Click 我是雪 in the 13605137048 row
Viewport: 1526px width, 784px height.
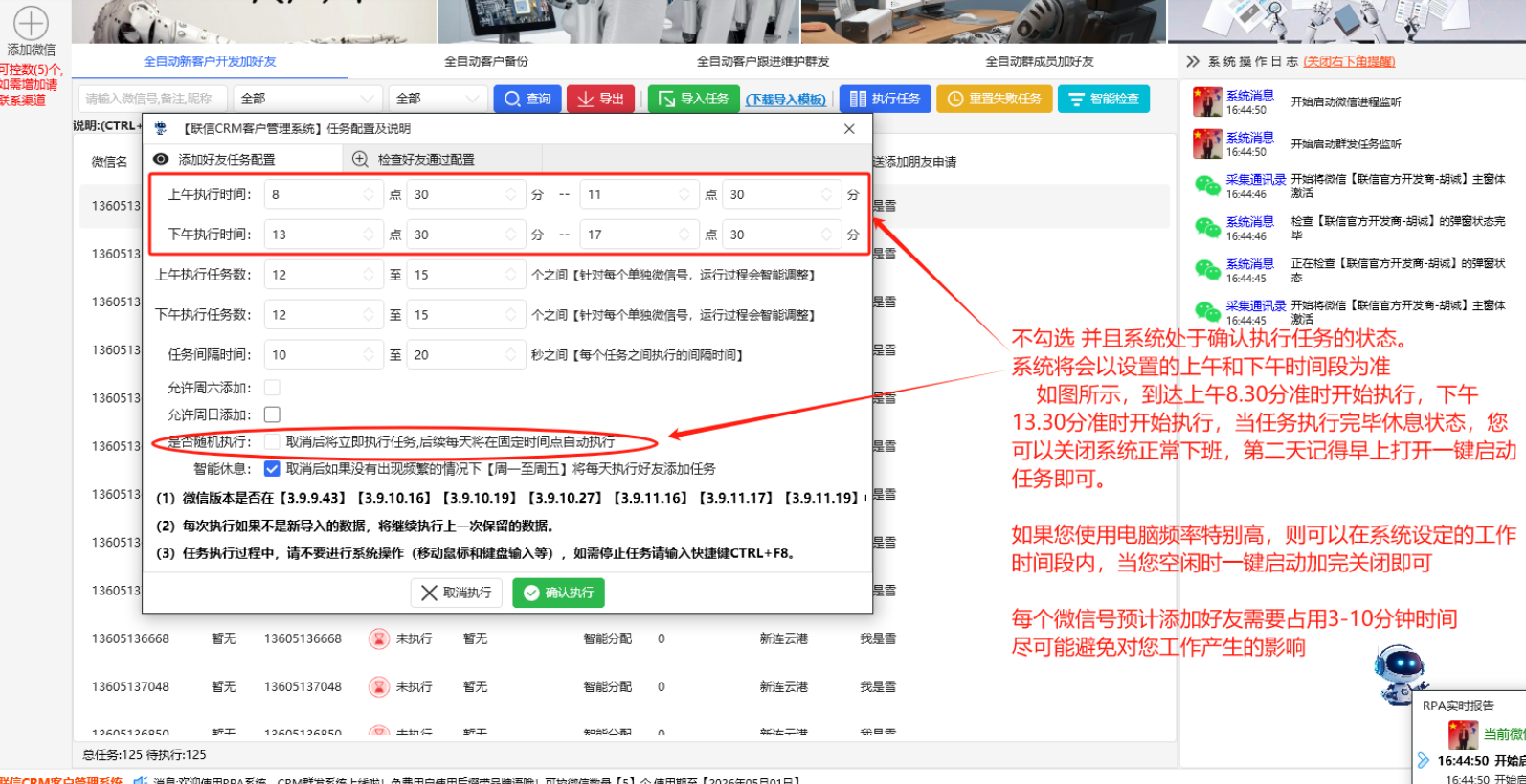(878, 686)
